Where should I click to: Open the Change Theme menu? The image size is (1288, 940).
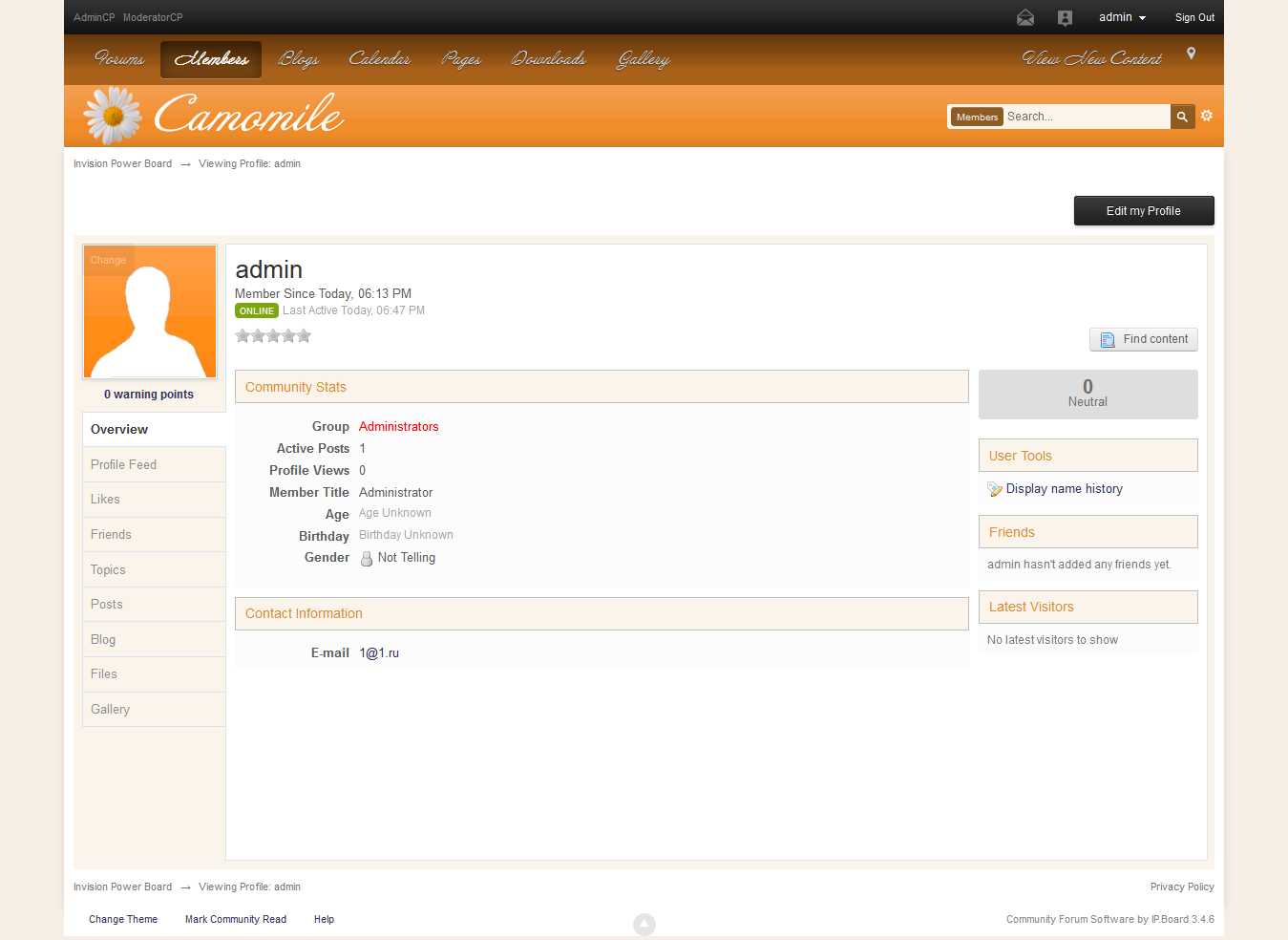tap(123, 919)
